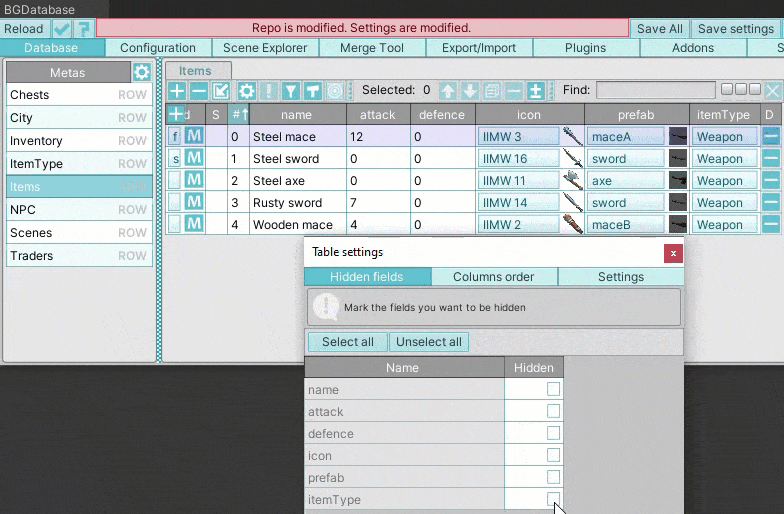Click the filter funnel icon in toolbar
The image size is (784, 514).
click(290, 91)
